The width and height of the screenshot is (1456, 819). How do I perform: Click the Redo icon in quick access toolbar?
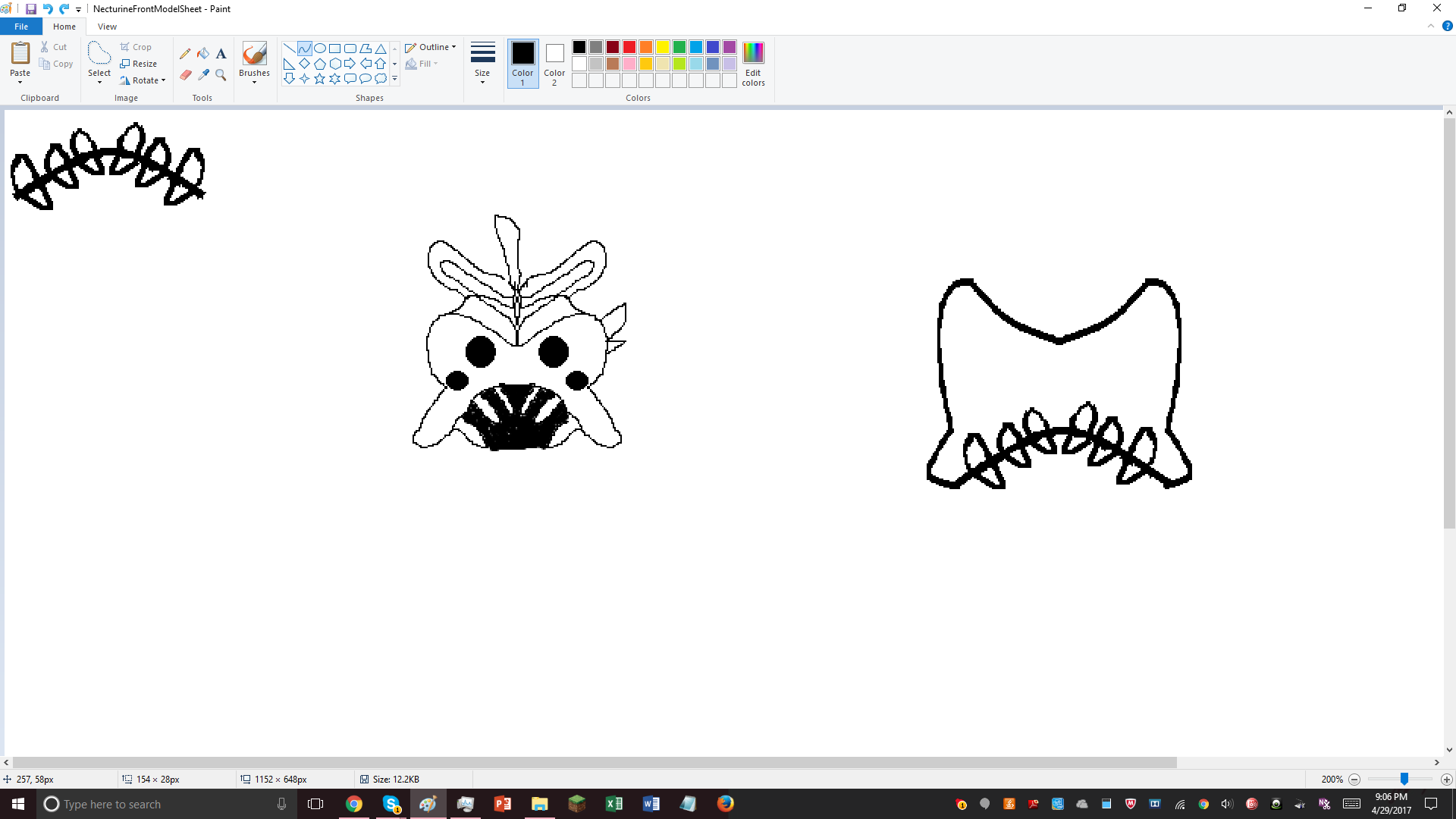[64, 9]
